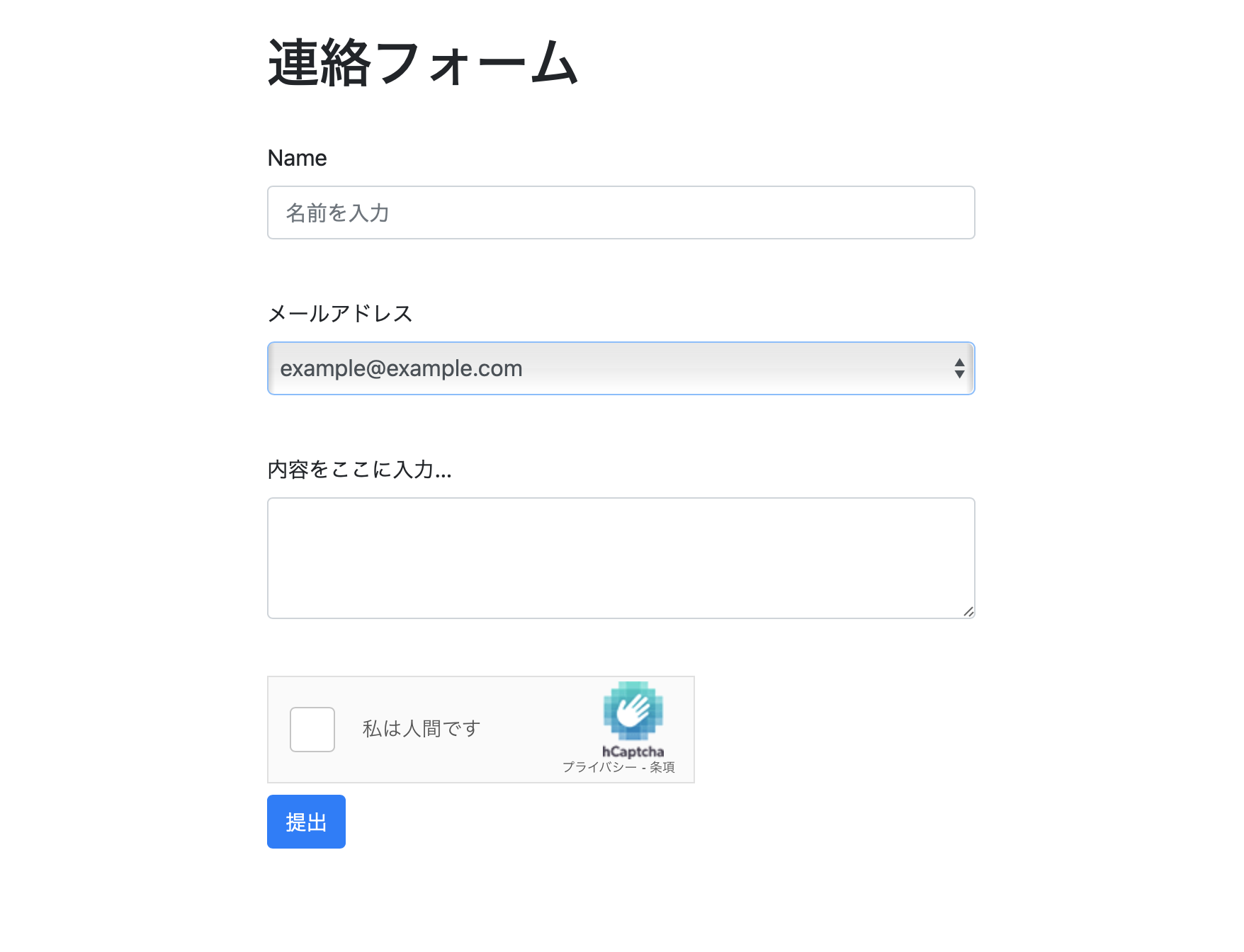Click the Name field label
The height and width of the screenshot is (952, 1244).
pyautogui.click(x=297, y=158)
